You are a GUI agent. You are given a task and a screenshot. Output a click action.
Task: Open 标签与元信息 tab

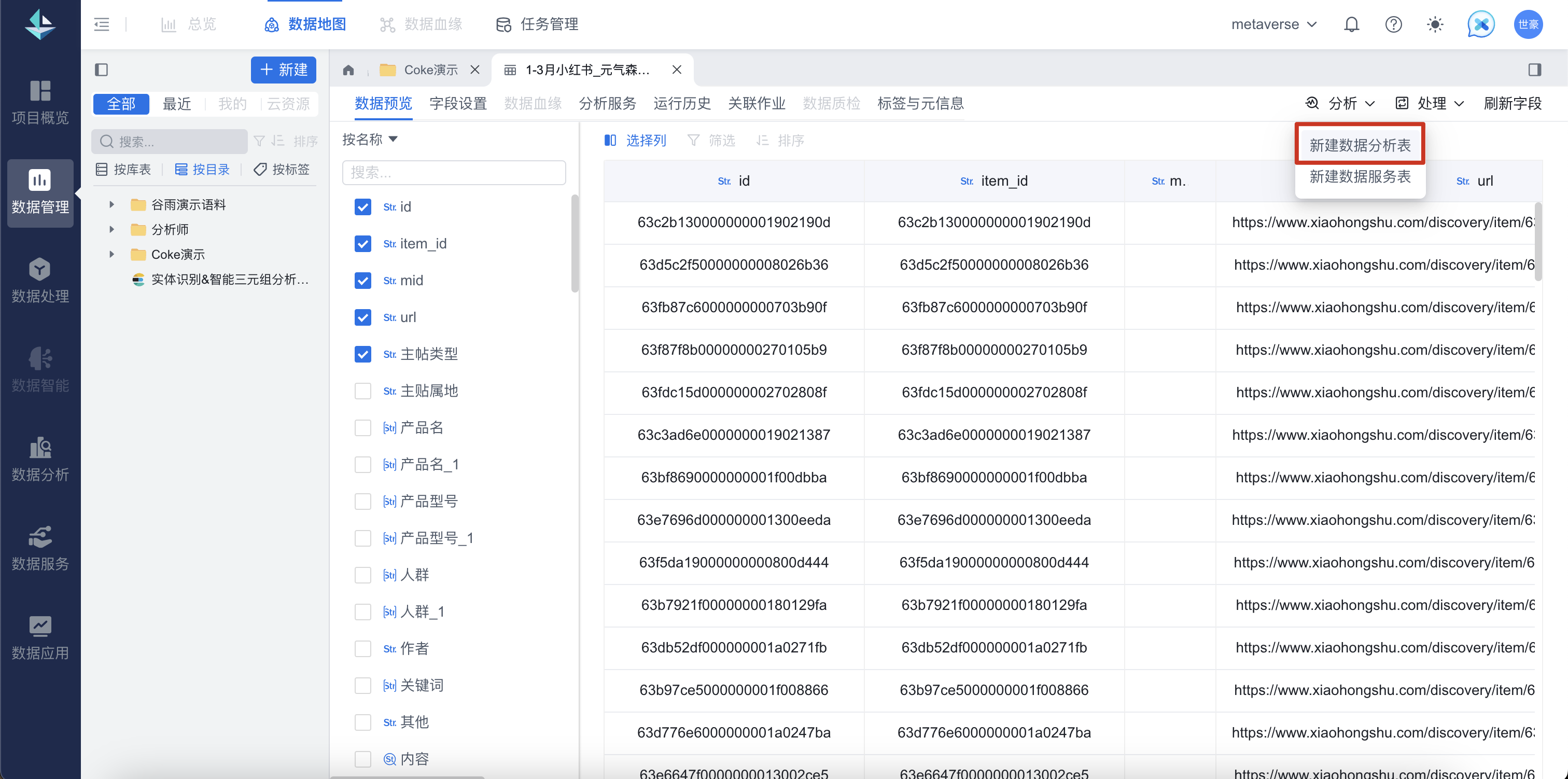tap(920, 103)
